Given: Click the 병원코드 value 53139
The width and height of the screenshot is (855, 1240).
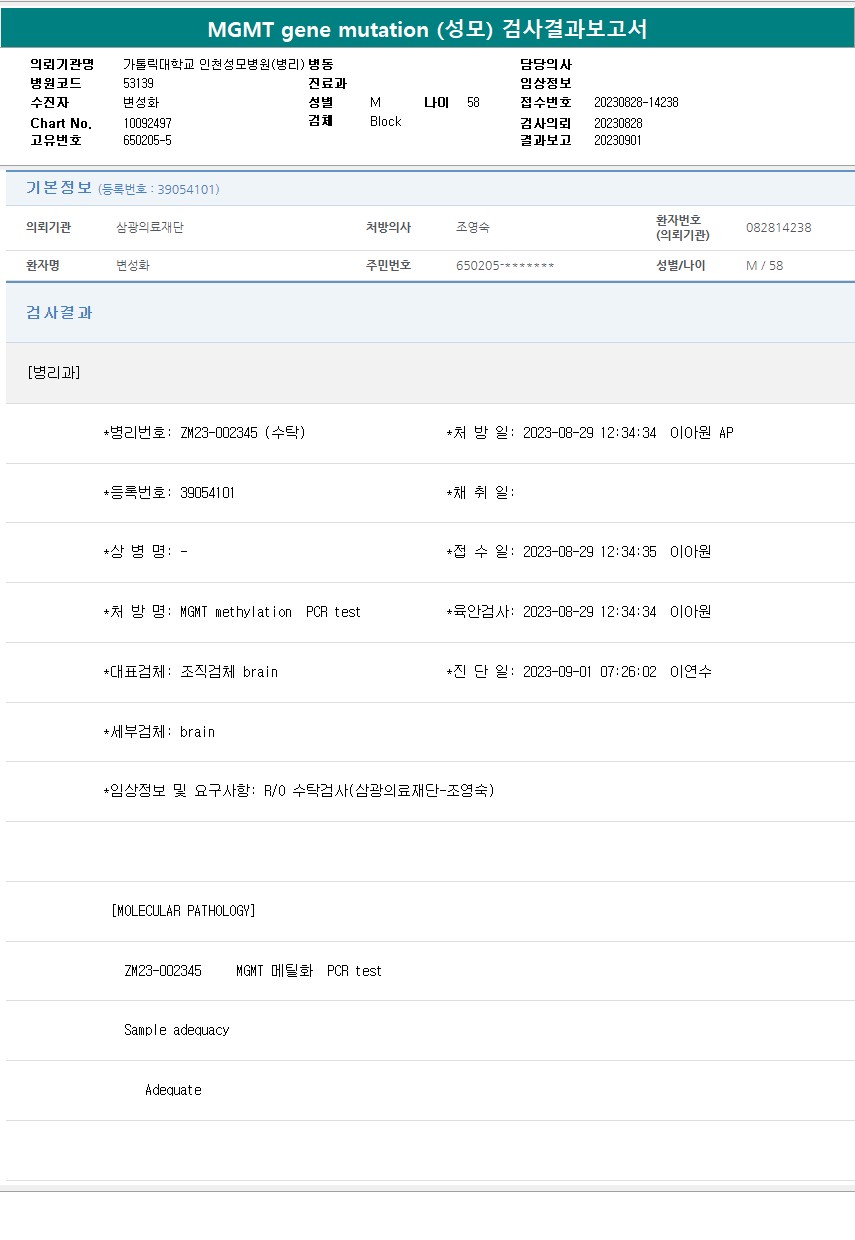Looking at the screenshot, I should coord(138,83).
